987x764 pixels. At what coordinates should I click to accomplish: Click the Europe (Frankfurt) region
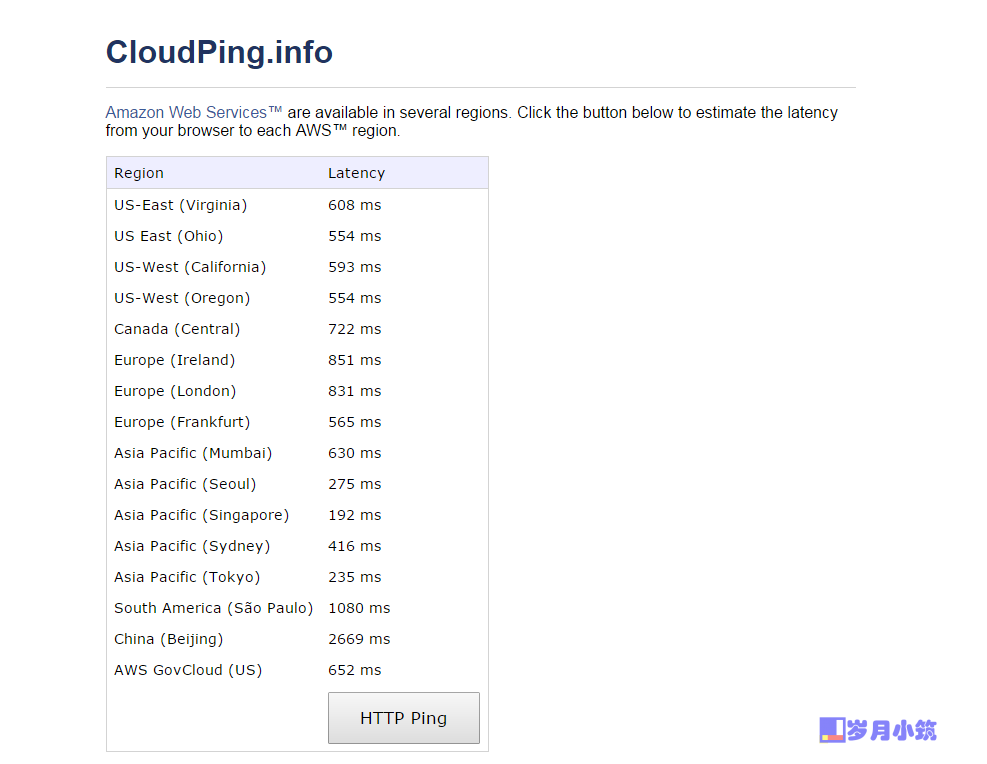pyautogui.click(x=182, y=422)
